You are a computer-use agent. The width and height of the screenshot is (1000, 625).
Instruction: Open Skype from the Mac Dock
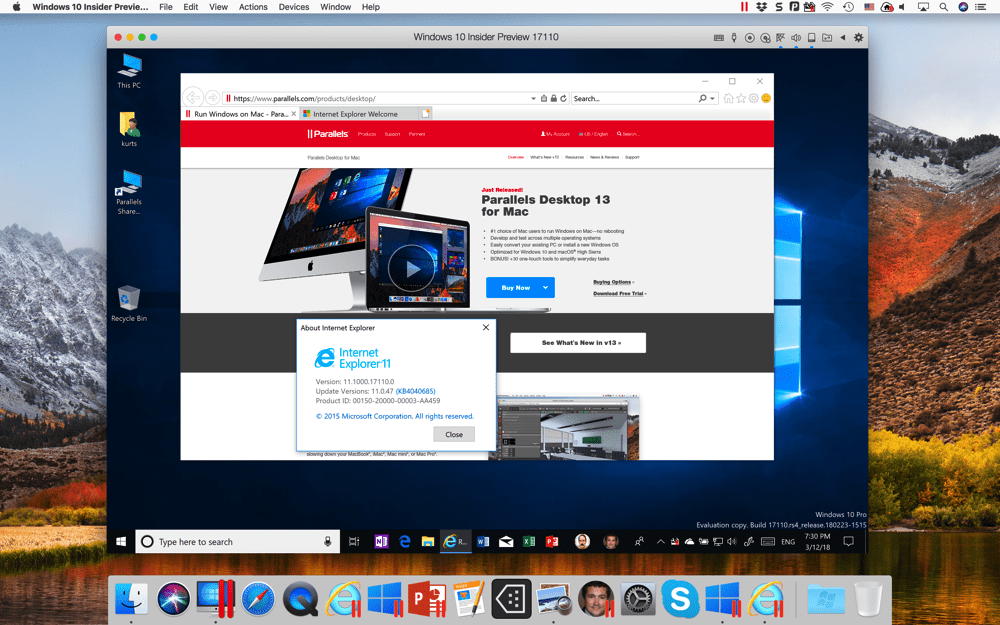680,599
